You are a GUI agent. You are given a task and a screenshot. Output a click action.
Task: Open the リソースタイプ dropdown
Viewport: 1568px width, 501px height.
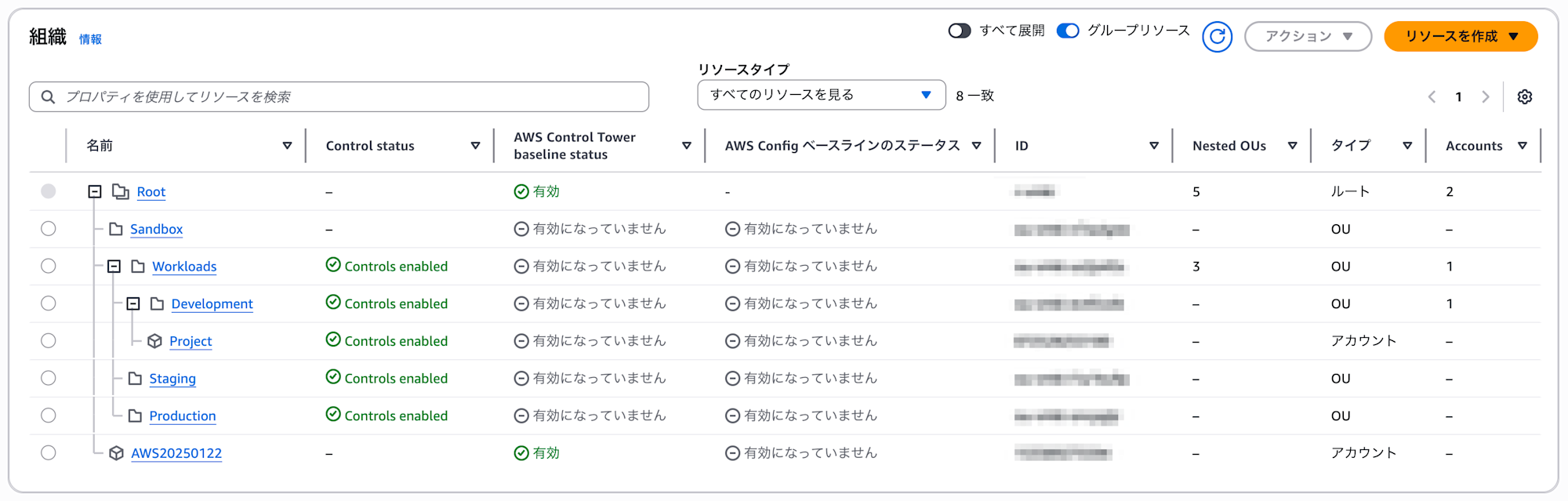click(821, 95)
